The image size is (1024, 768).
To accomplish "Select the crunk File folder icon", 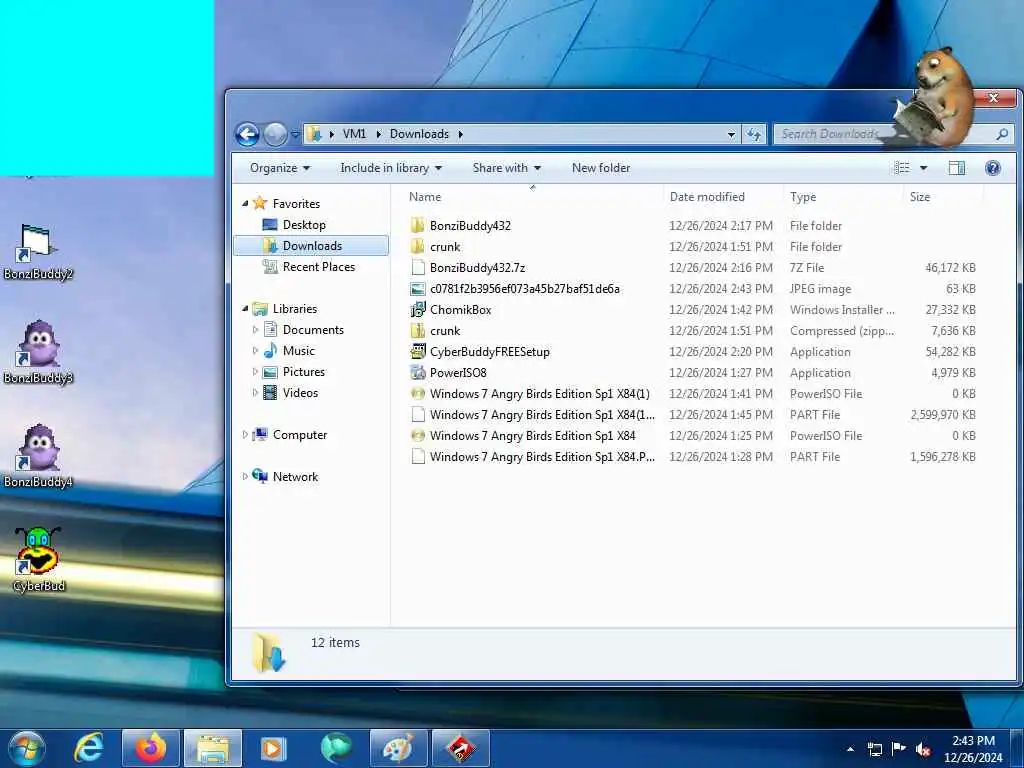I will 417,246.
